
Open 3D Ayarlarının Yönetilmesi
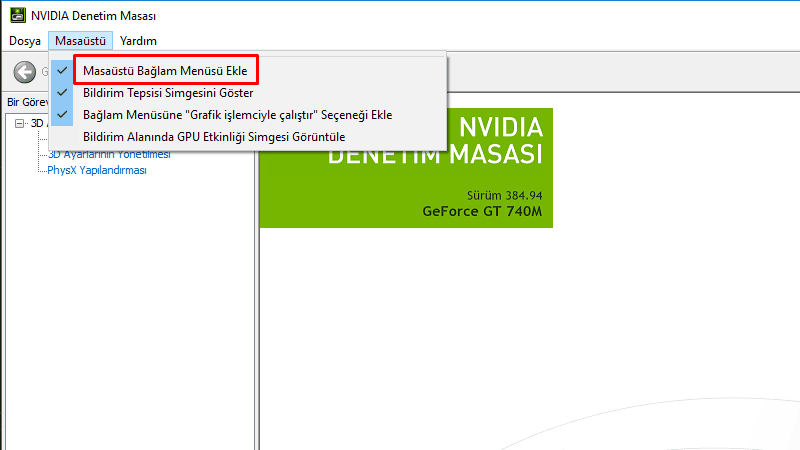[110, 155]
